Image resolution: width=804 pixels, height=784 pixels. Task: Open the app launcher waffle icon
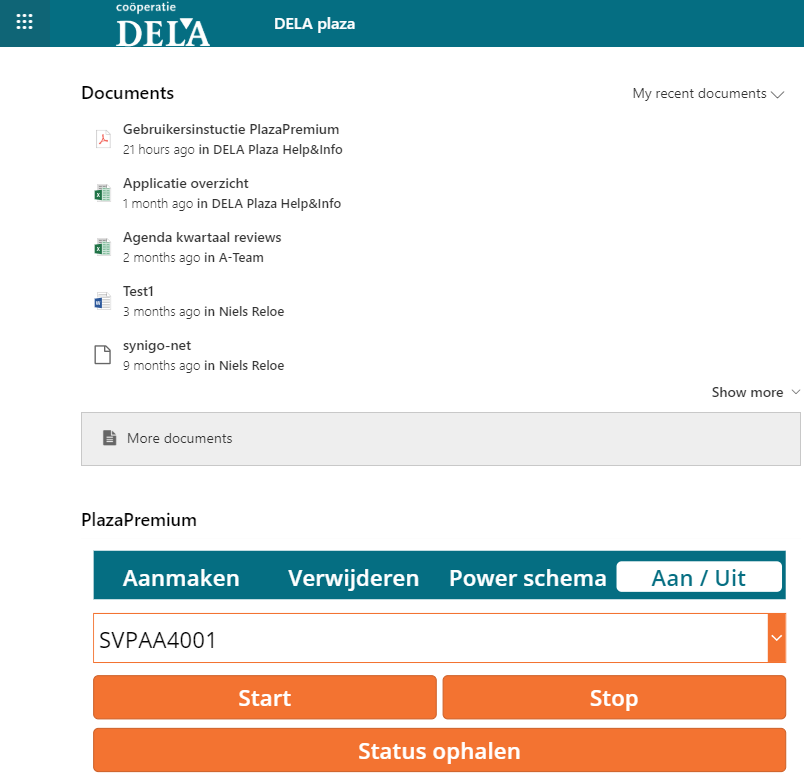[x=25, y=22]
